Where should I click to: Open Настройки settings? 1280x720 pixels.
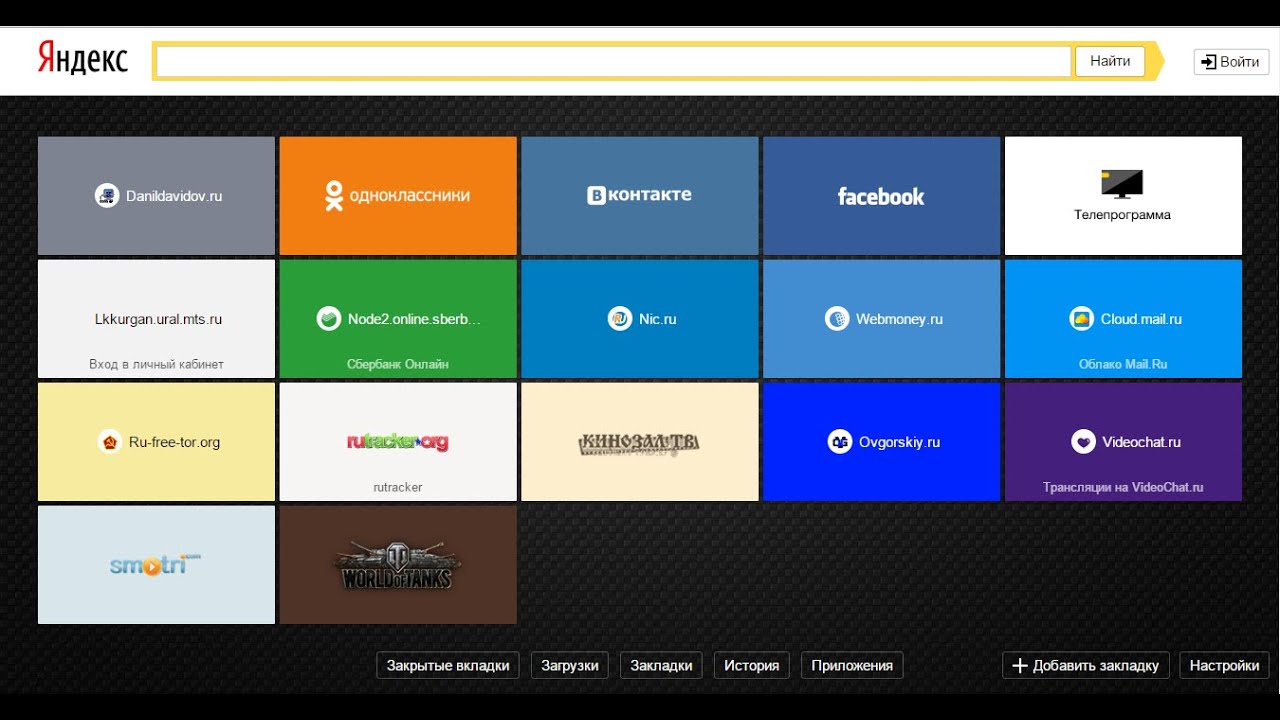click(x=1225, y=666)
